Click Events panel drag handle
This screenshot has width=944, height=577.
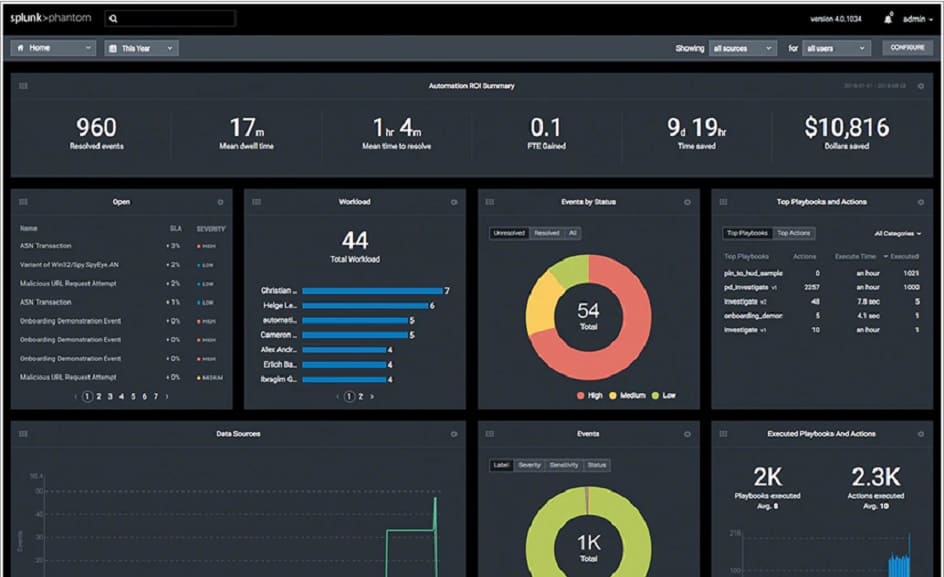(x=489, y=434)
